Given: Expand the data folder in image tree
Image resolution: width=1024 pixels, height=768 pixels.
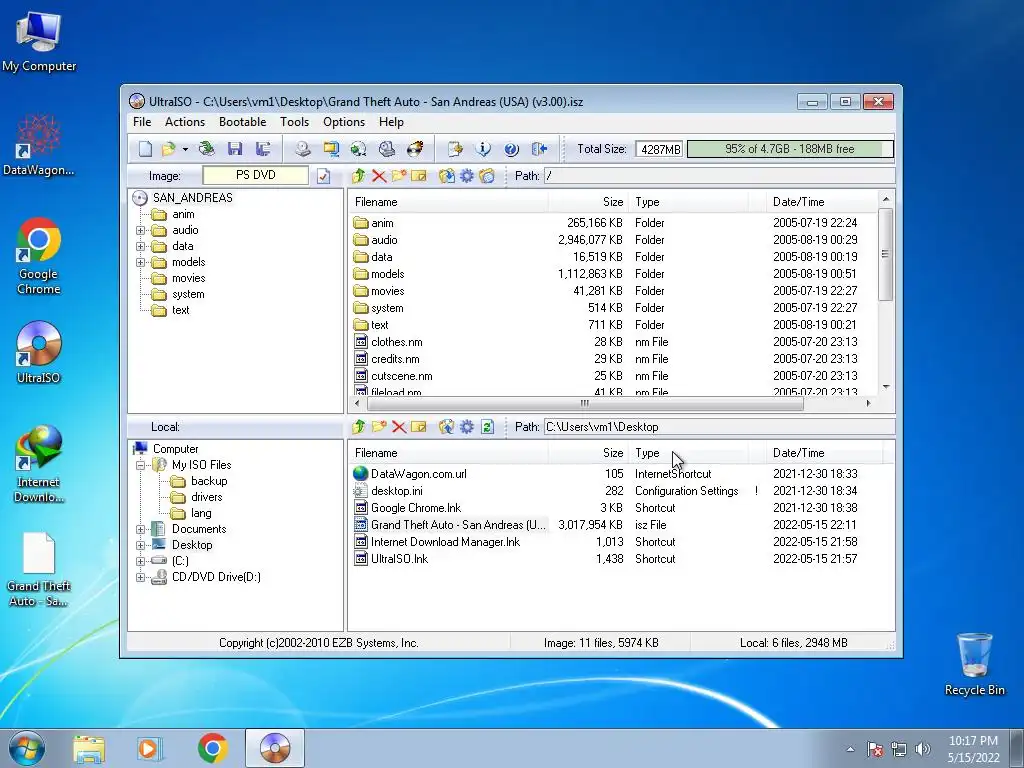Looking at the screenshot, I should coord(140,246).
